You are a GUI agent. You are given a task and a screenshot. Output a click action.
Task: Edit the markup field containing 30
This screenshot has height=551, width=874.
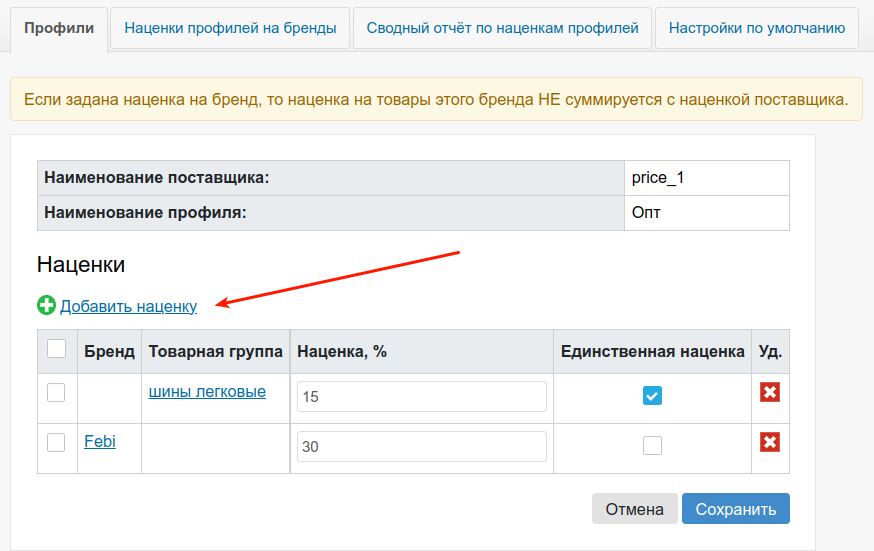point(421,447)
